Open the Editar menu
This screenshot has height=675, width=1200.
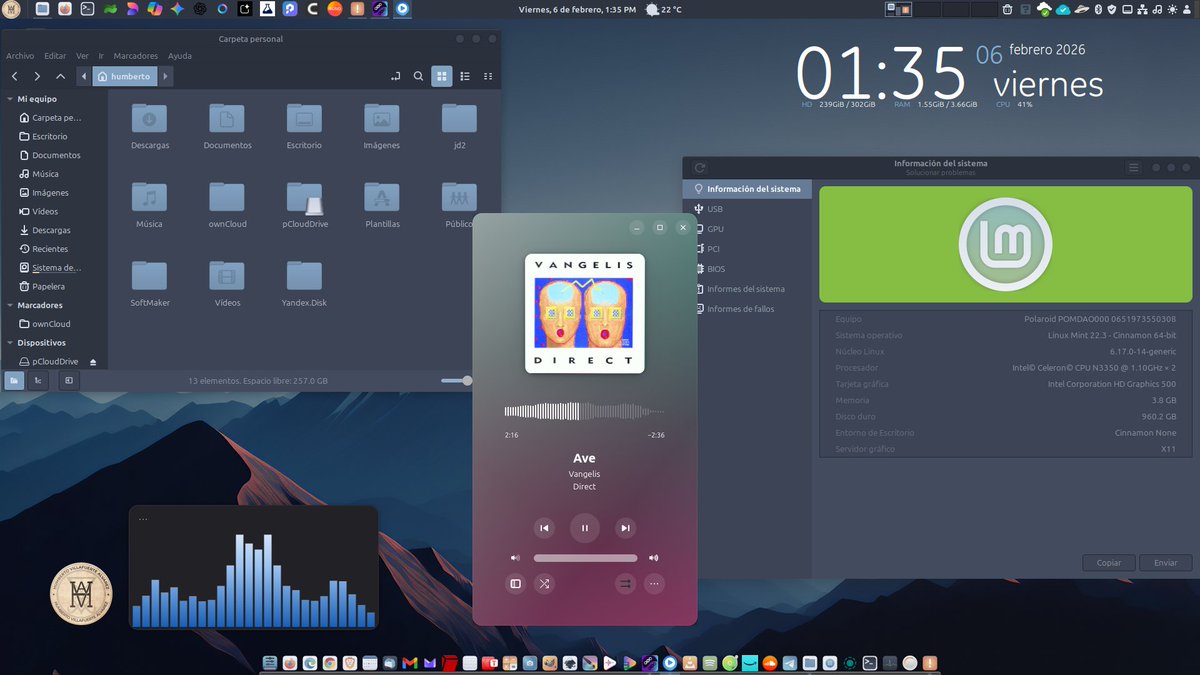click(55, 56)
